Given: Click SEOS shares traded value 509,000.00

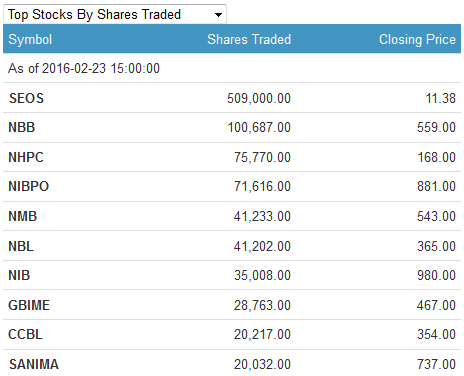Looking at the screenshot, I should pyautogui.click(x=259, y=98).
